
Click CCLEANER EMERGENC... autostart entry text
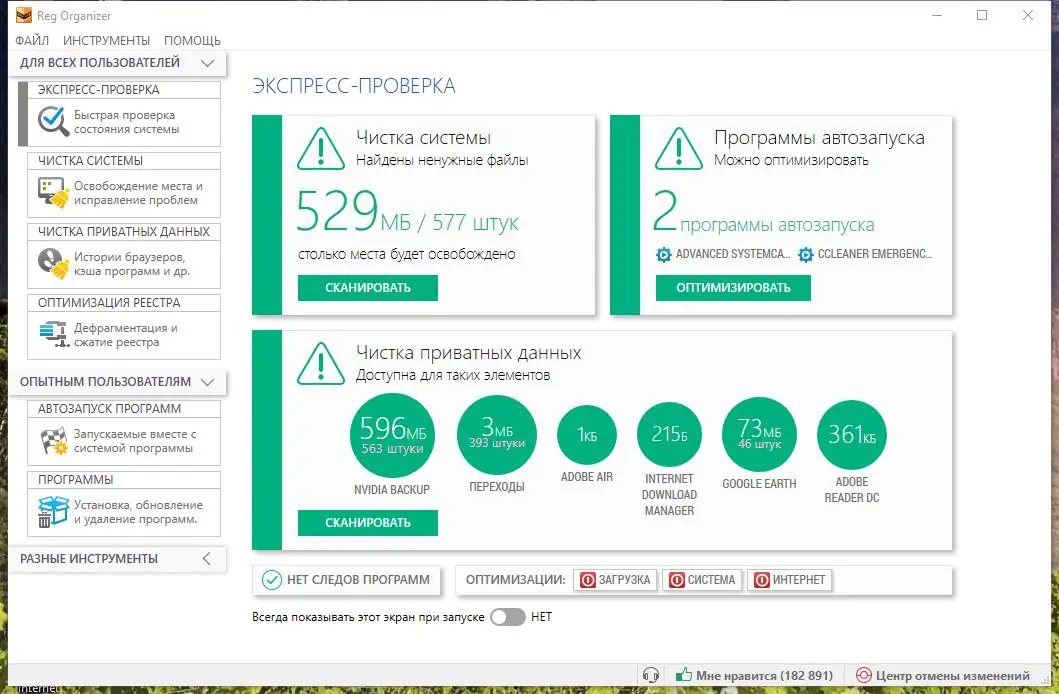[875, 254]
